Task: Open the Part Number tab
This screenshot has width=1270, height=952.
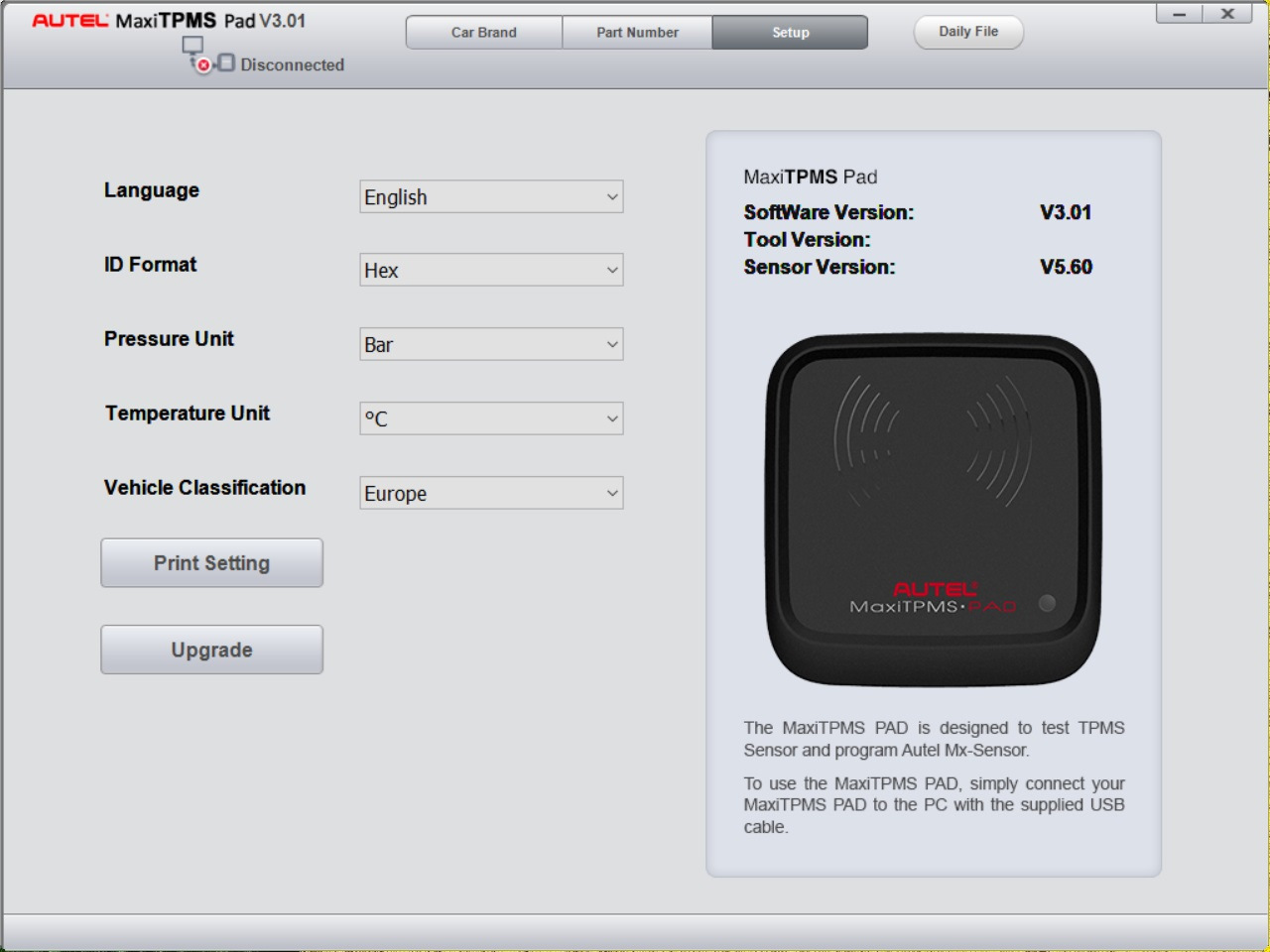Action: coord(637,33)
